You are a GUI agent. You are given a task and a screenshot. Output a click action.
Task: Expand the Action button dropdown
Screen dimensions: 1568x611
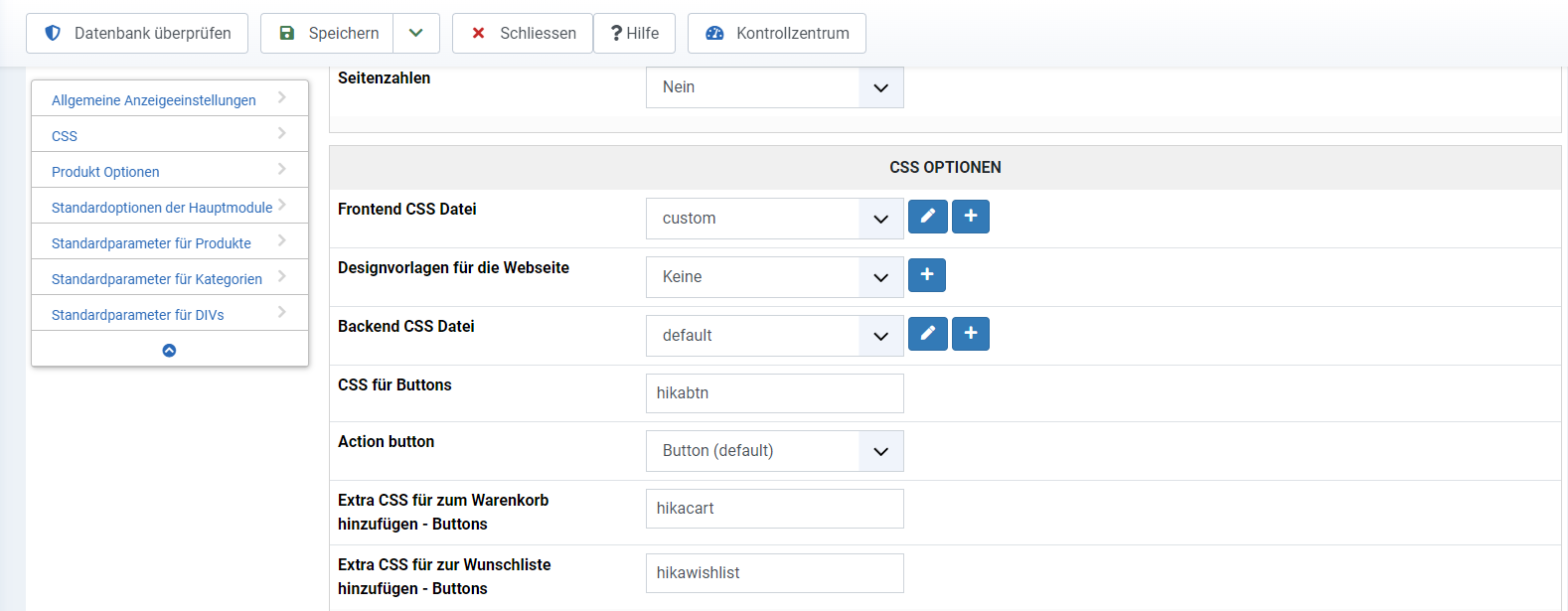(x=775, y=451)
